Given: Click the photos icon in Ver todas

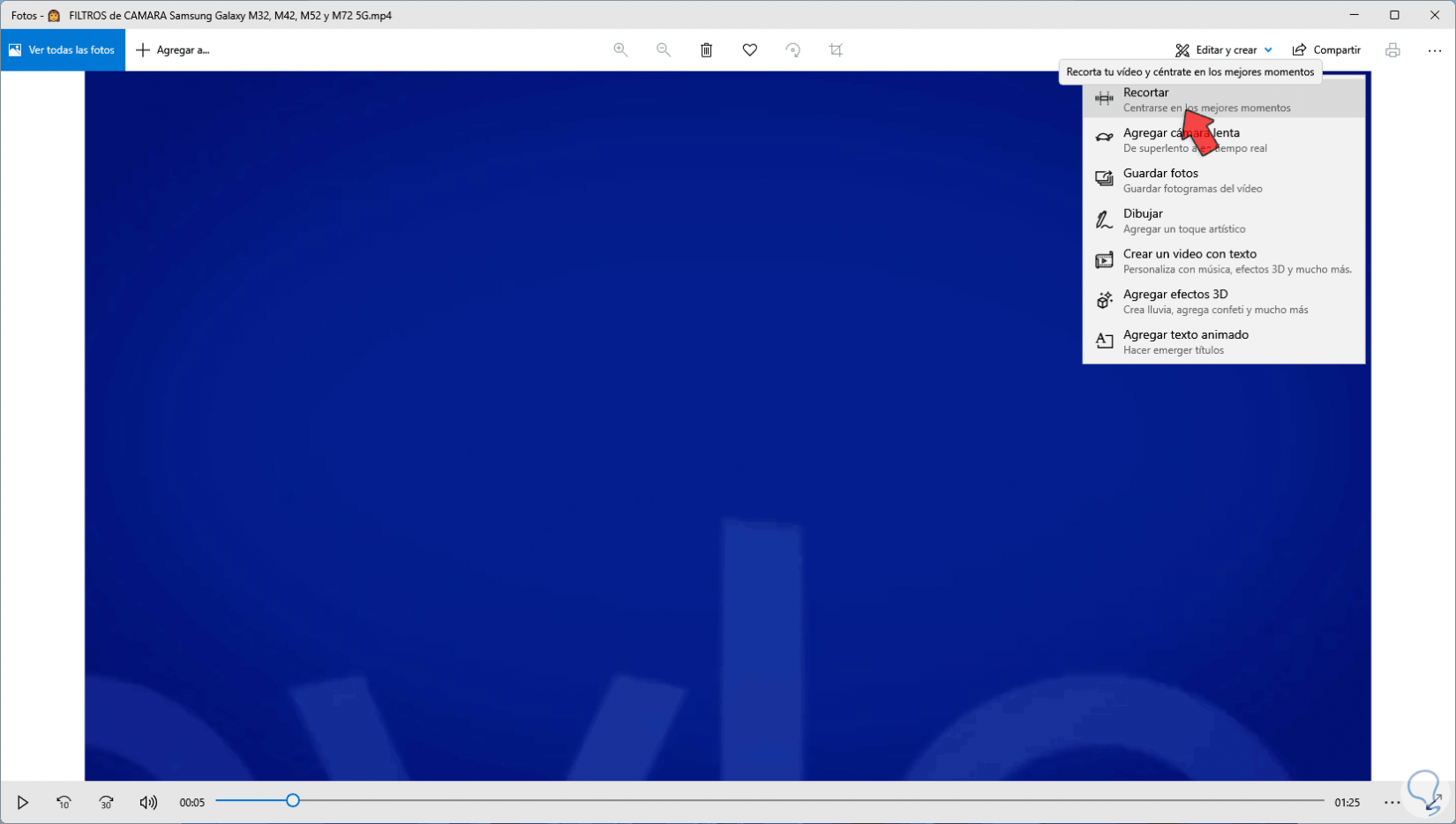Looking at the screenshot, I should coord(15,50).
